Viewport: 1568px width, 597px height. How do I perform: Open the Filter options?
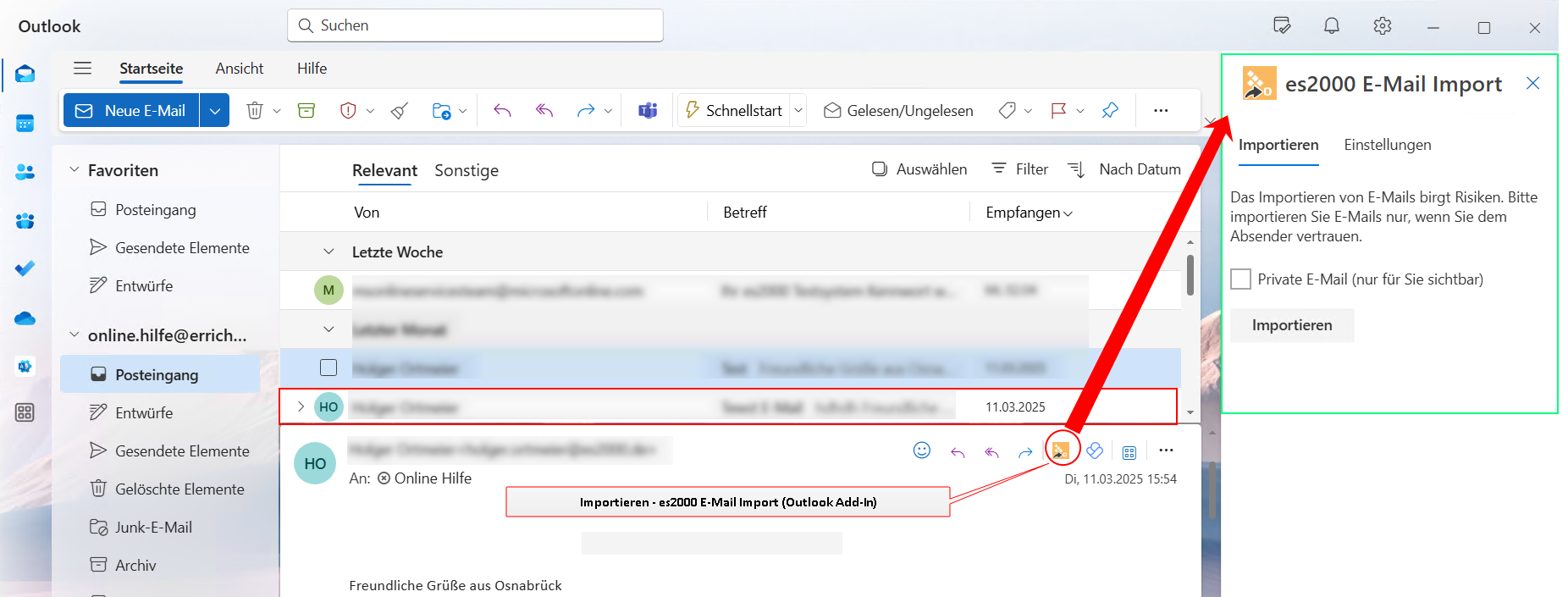tap(1020, 169)
